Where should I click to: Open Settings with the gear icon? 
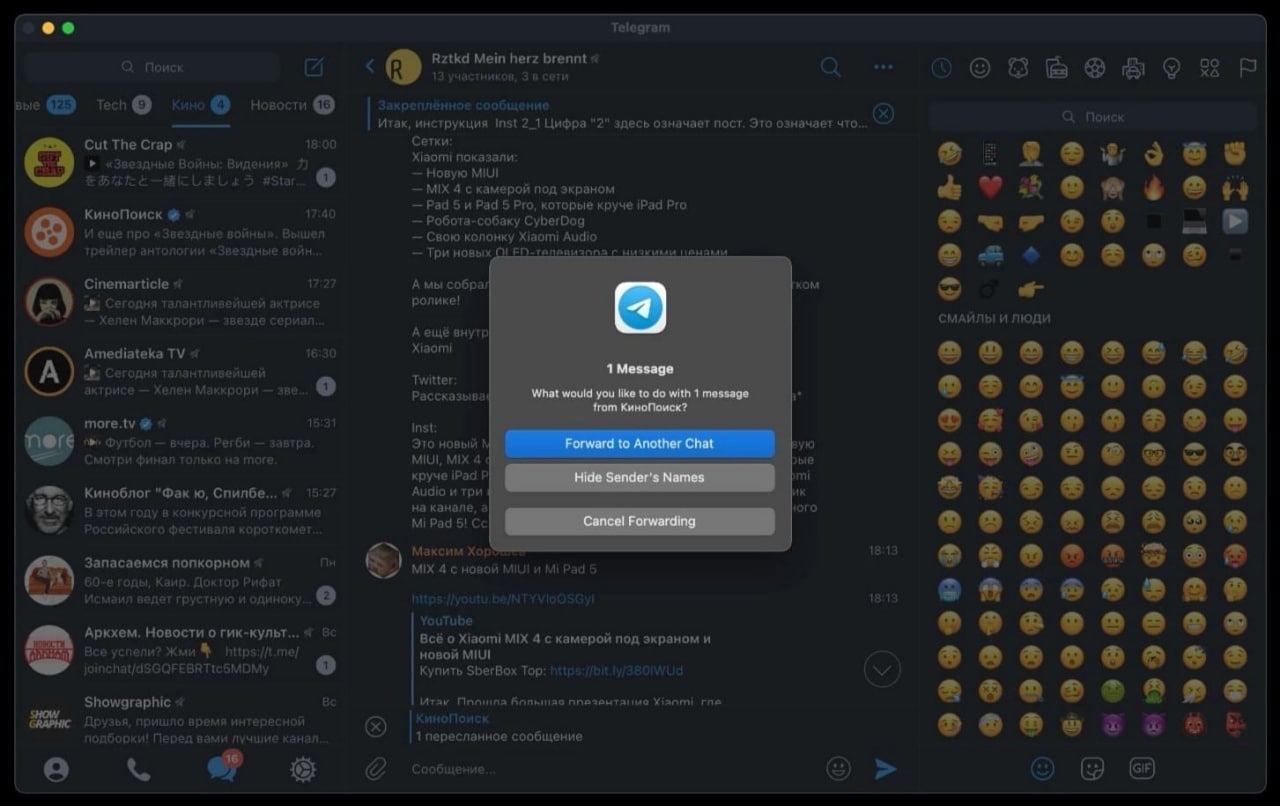pos(303,769)
